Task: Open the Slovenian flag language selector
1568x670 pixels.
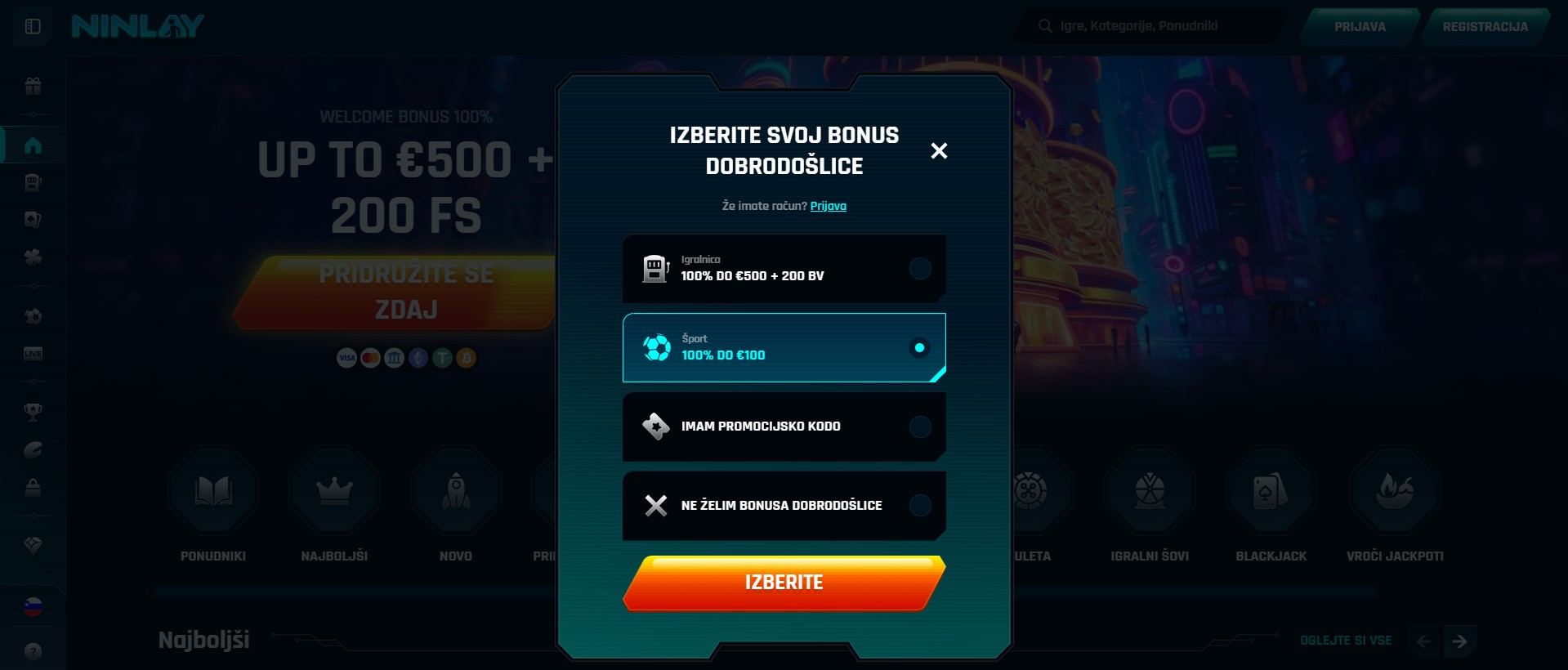Action: pos(33,606)
